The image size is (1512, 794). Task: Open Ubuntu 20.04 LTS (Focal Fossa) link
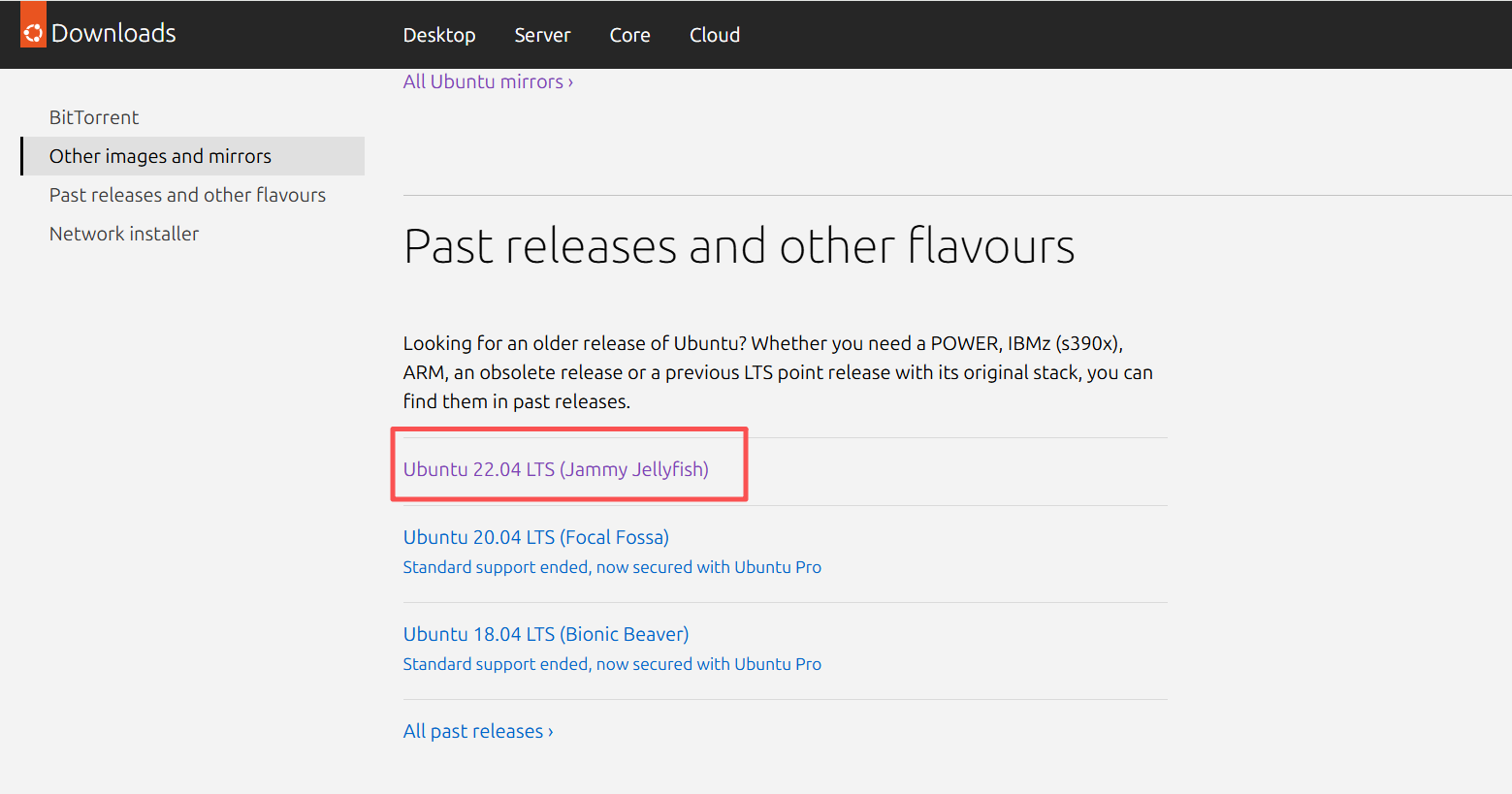click(x=536, y=537)
